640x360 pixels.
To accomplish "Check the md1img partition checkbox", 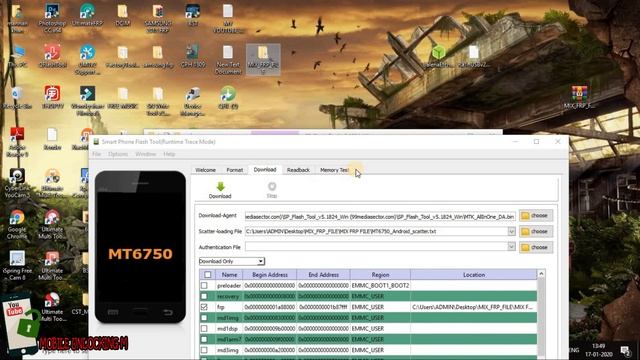I will point(204,318).
